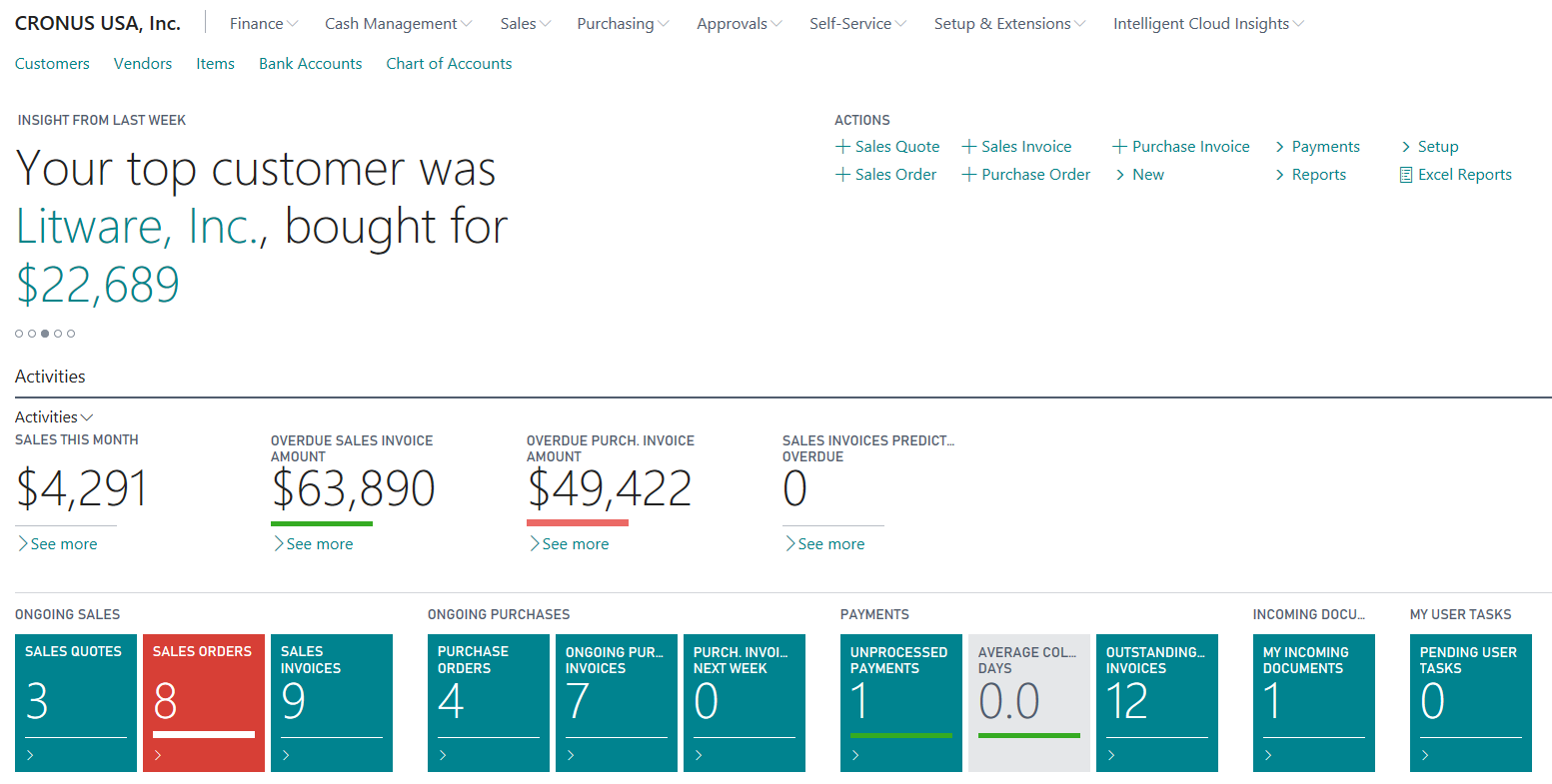Screen dimensions: 1552x784
Task: Select the second insight carousel dot
Action: [x=32, y=334]
